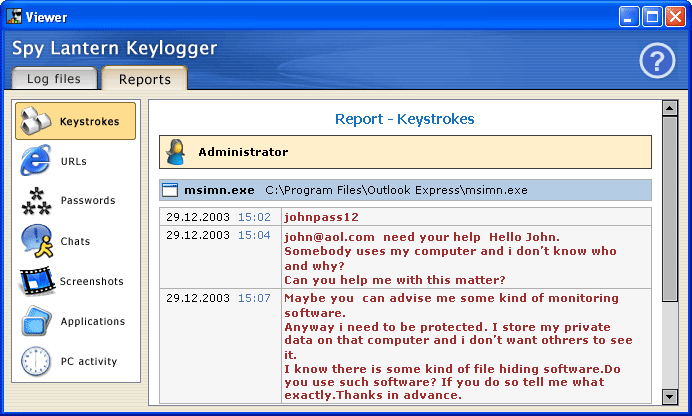Open the PC activity report label

(x=89, y=361)
